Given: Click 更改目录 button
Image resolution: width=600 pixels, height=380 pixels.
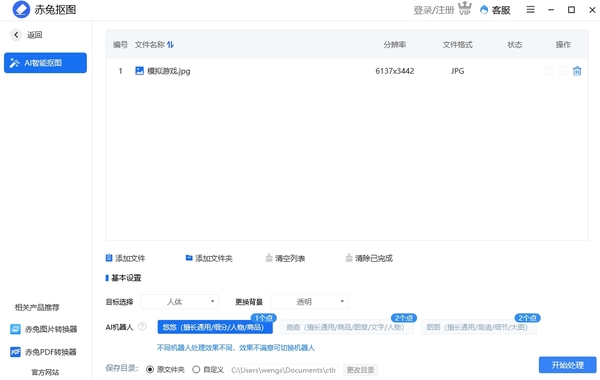Looking at the screenshot, I should (360, 370).
